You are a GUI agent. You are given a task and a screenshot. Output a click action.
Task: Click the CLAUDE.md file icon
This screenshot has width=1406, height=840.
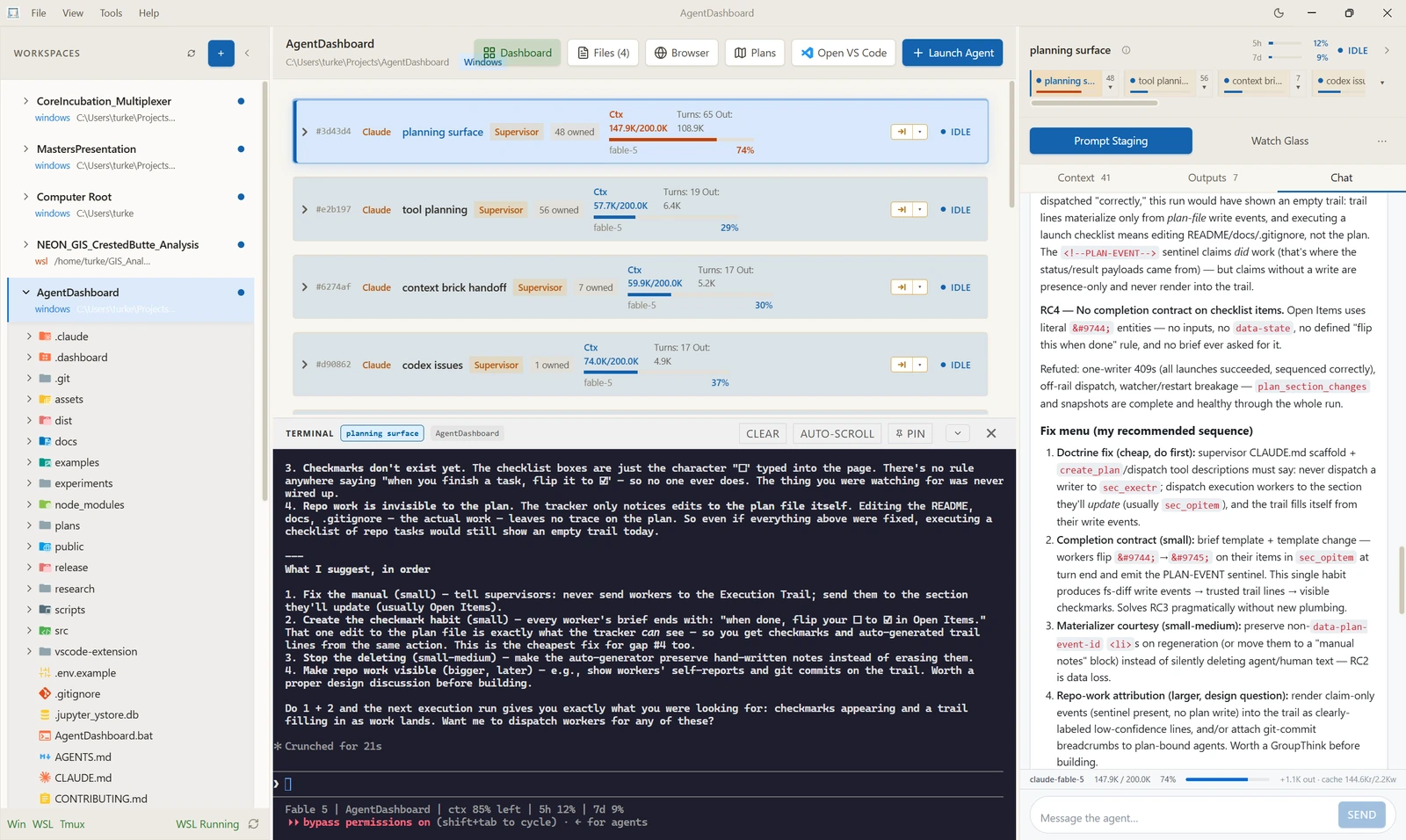[45, 778]
